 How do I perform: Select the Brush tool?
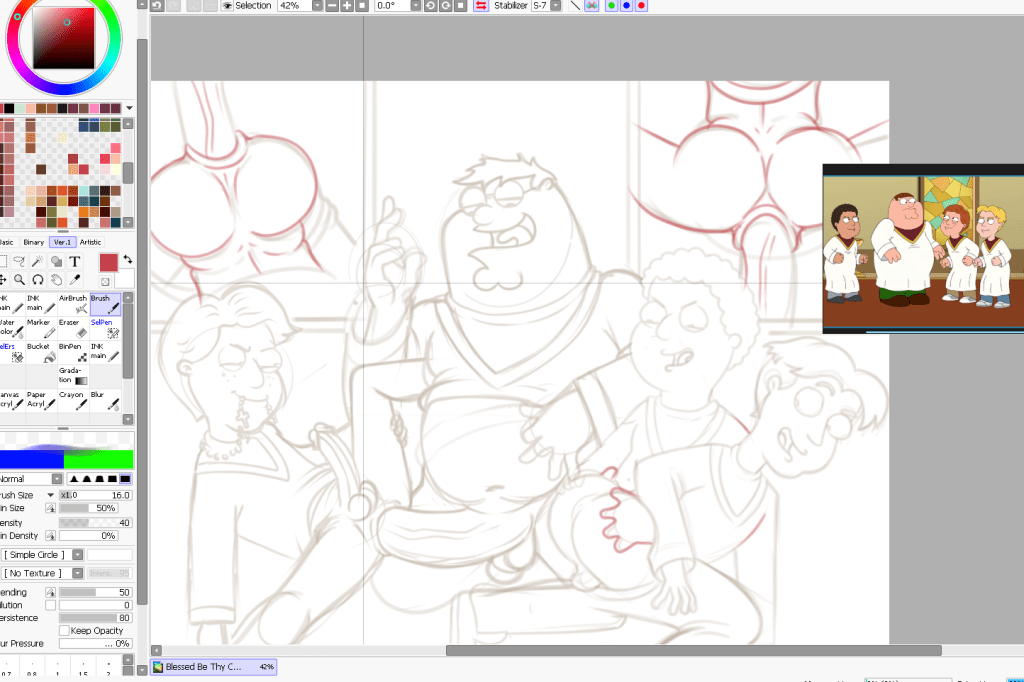105,304
